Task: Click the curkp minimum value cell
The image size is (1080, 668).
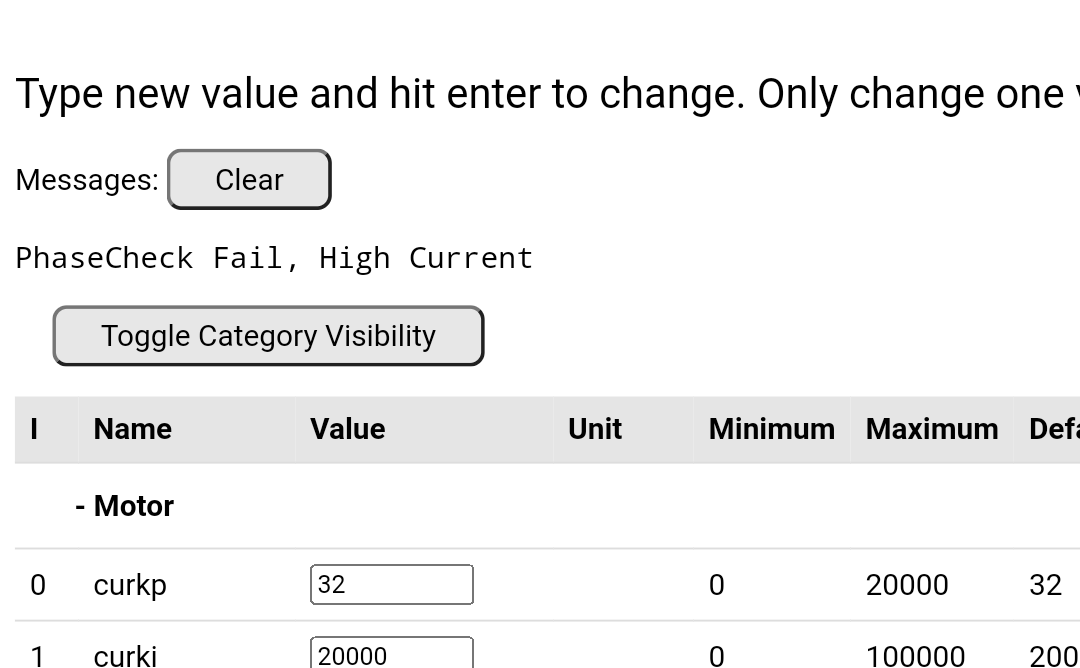Action: click(716, 585)
